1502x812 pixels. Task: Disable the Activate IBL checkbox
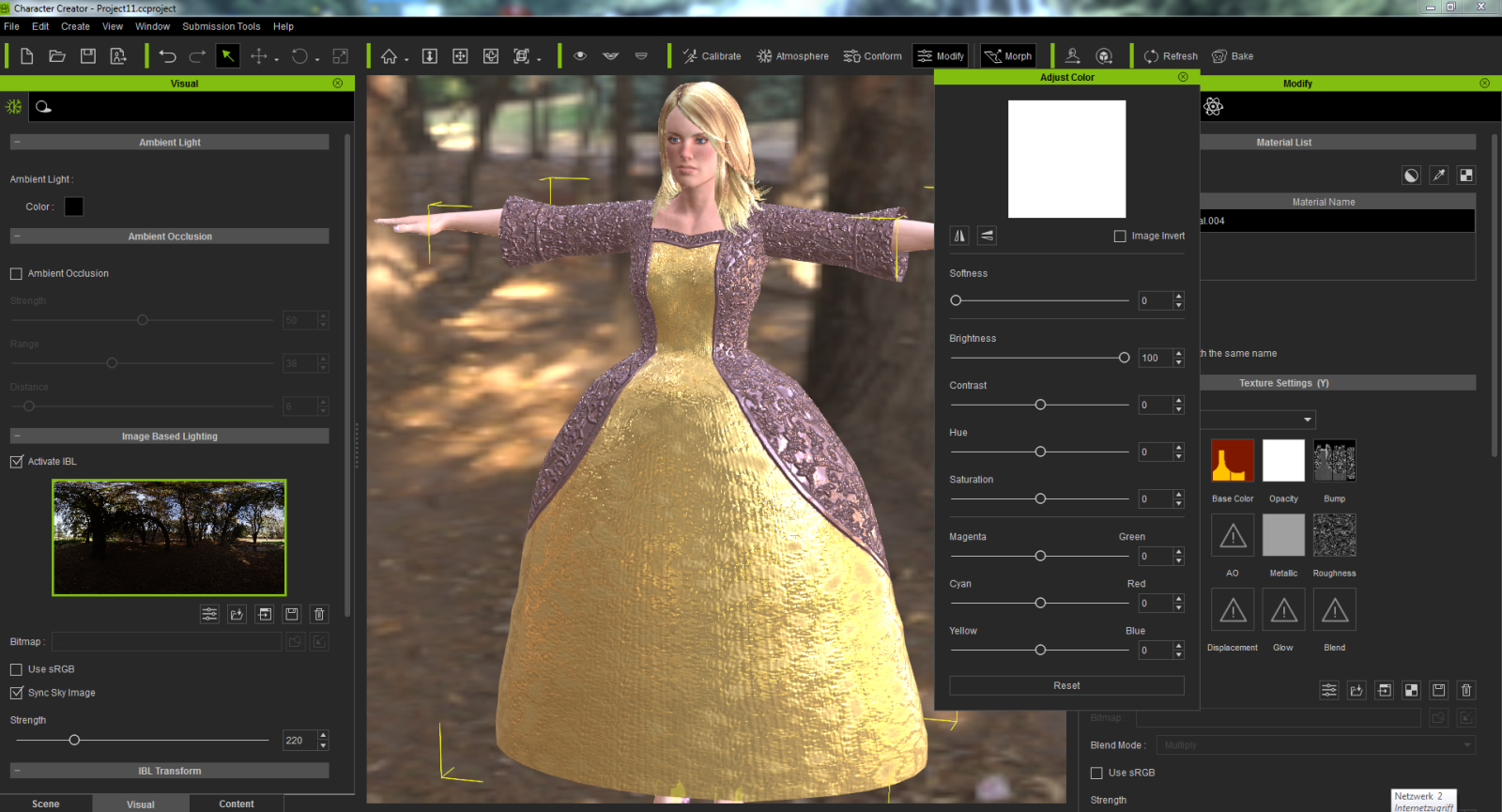tap(16, 462)
